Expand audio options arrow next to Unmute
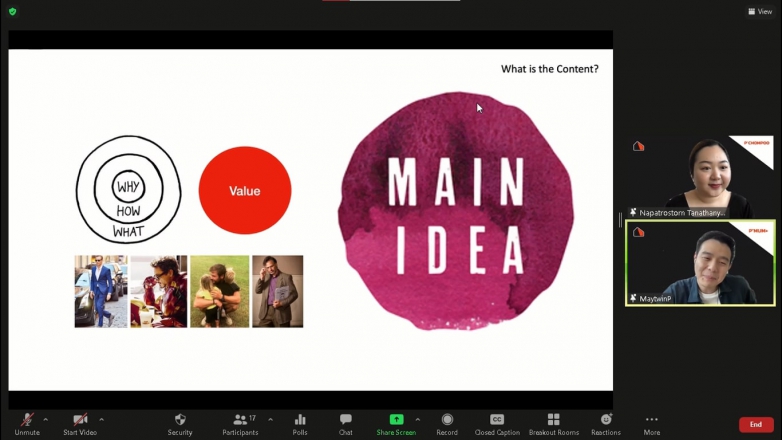This screenshot has width=782, height=440. [46, 419]
